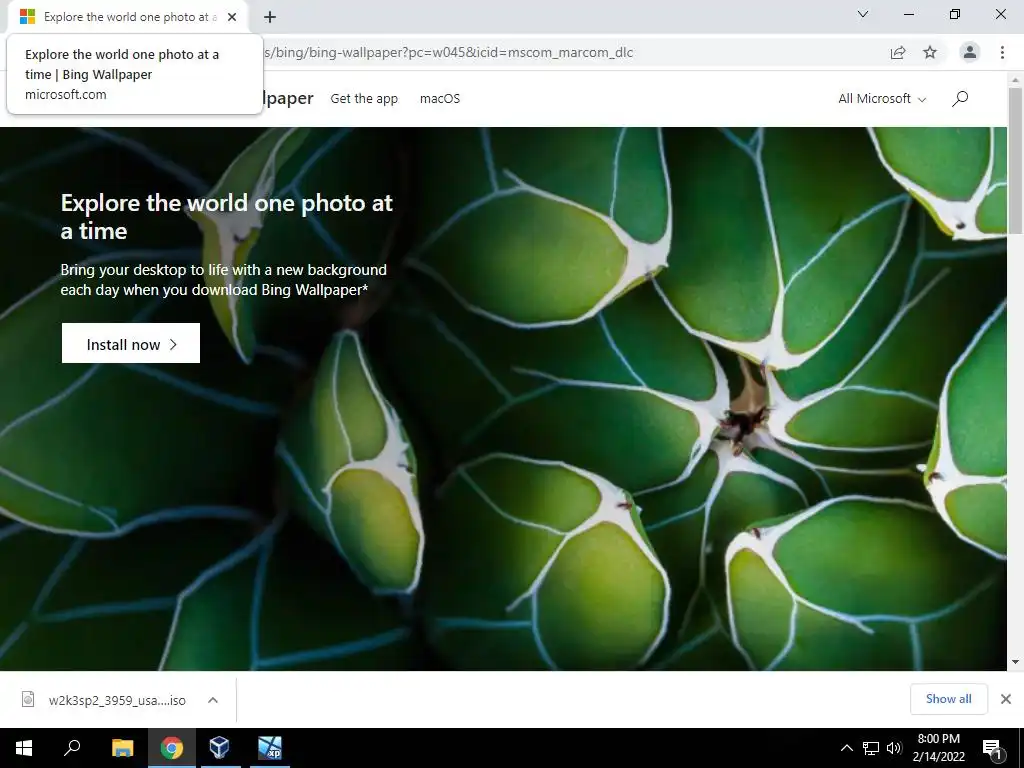Open the Chrome profile avatar
Screen dimensions: 1024x768
tap(970, 52)
